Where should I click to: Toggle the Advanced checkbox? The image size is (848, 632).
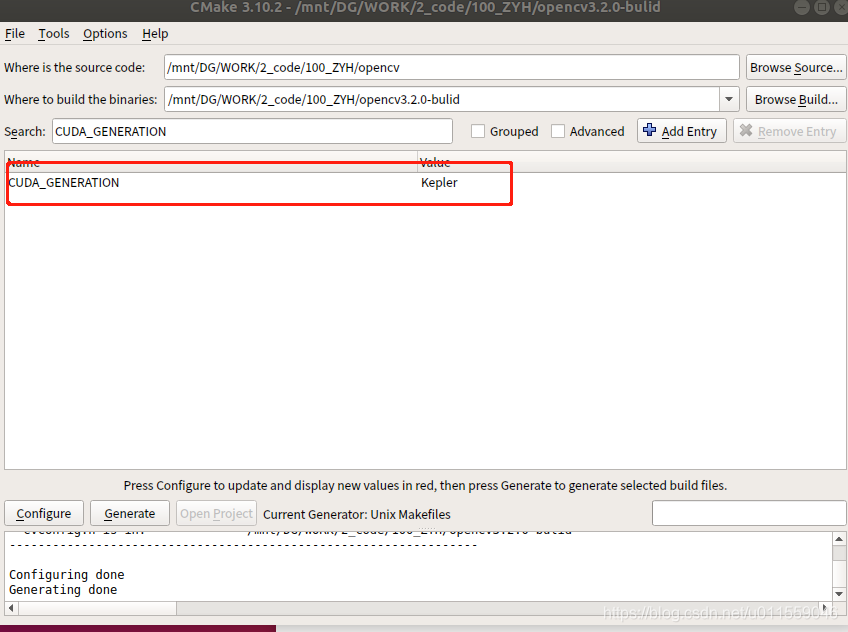click(x=558, y=131)
